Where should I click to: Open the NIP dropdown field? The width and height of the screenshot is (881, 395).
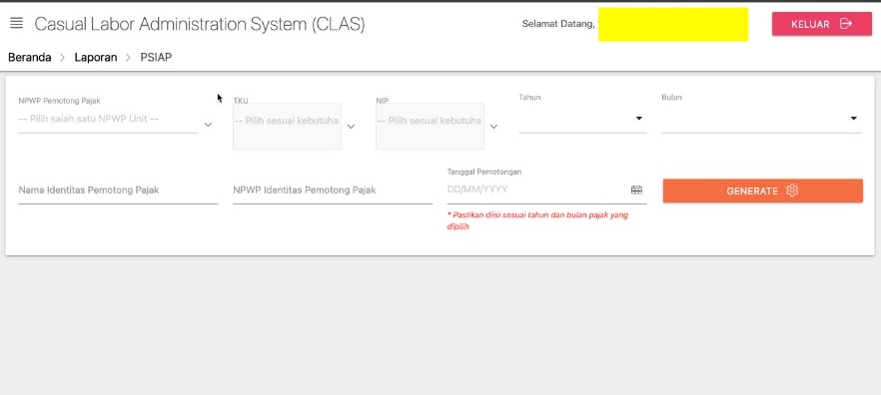(x=429, y=126)
